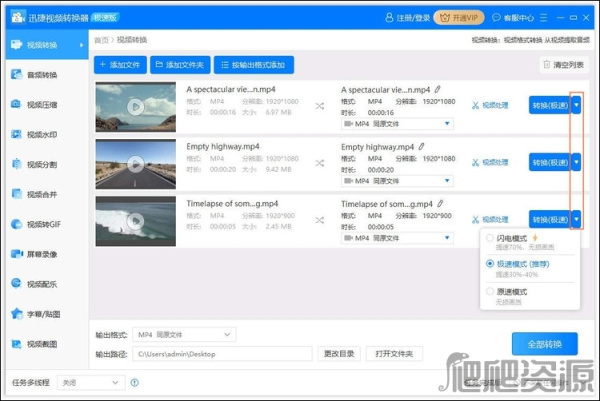Collapse conversion mode arrow for Timelapse row
The width and height of the screenshot is (600, 401).
coord(576,220)
